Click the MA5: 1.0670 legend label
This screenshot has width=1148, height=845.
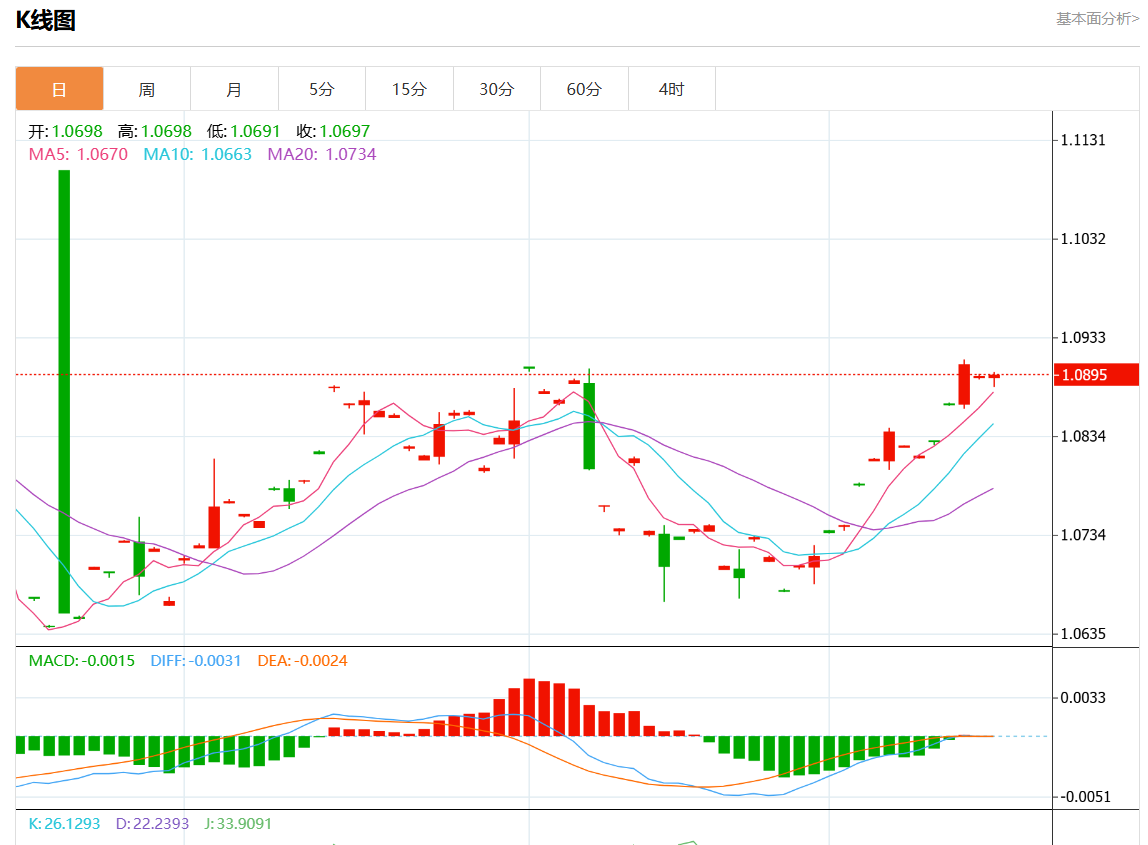78,154
